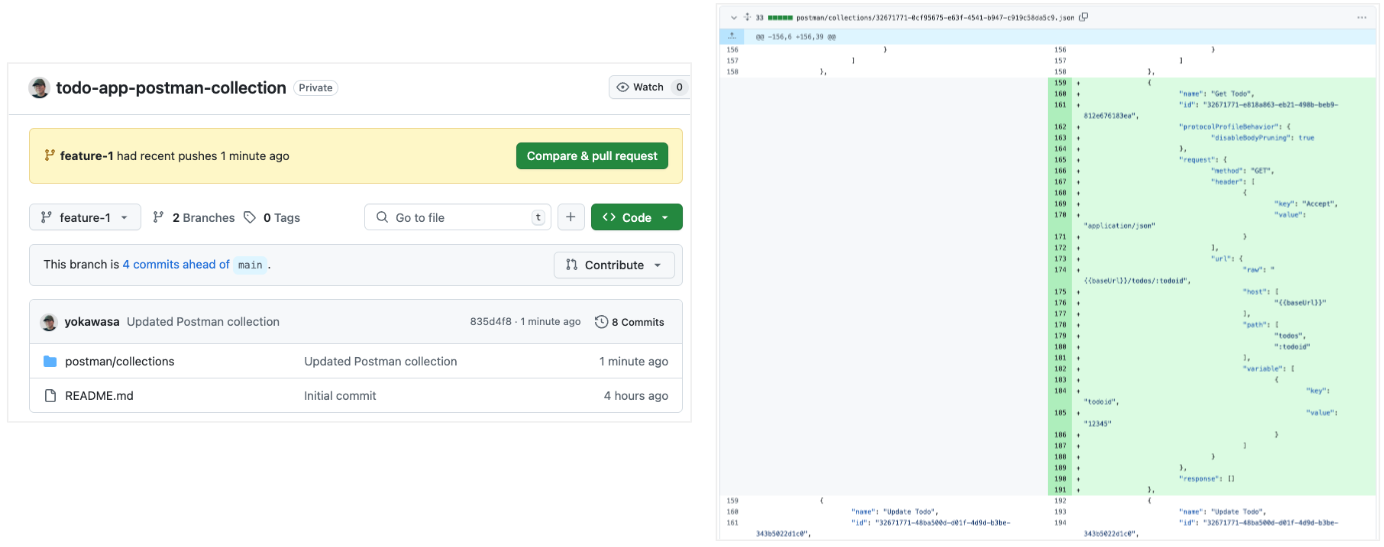Open the 8 Commits history link
1384x547 pixels.
(x=629, y=322)
